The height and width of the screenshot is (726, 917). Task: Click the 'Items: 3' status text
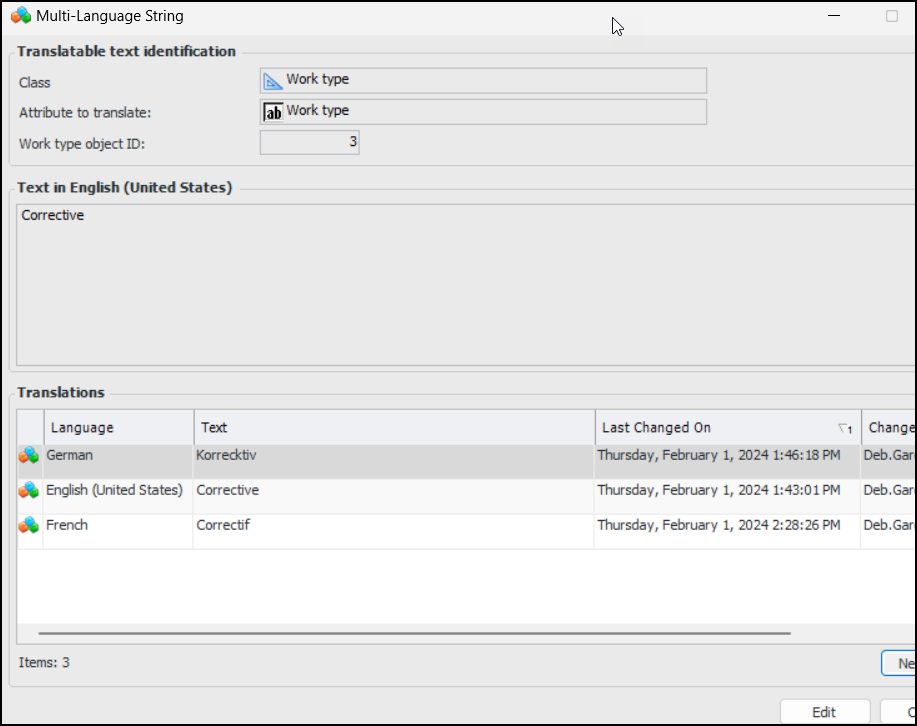44,662
